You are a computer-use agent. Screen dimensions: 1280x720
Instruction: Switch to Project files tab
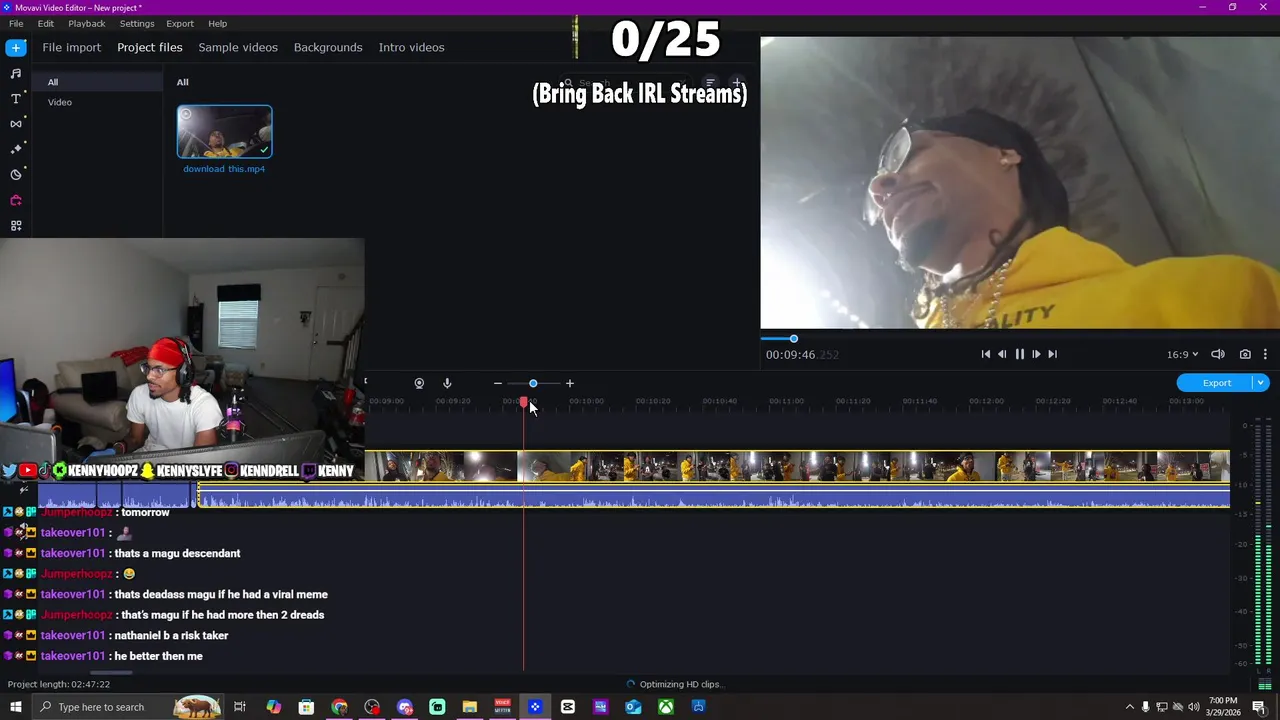point(150,47)
